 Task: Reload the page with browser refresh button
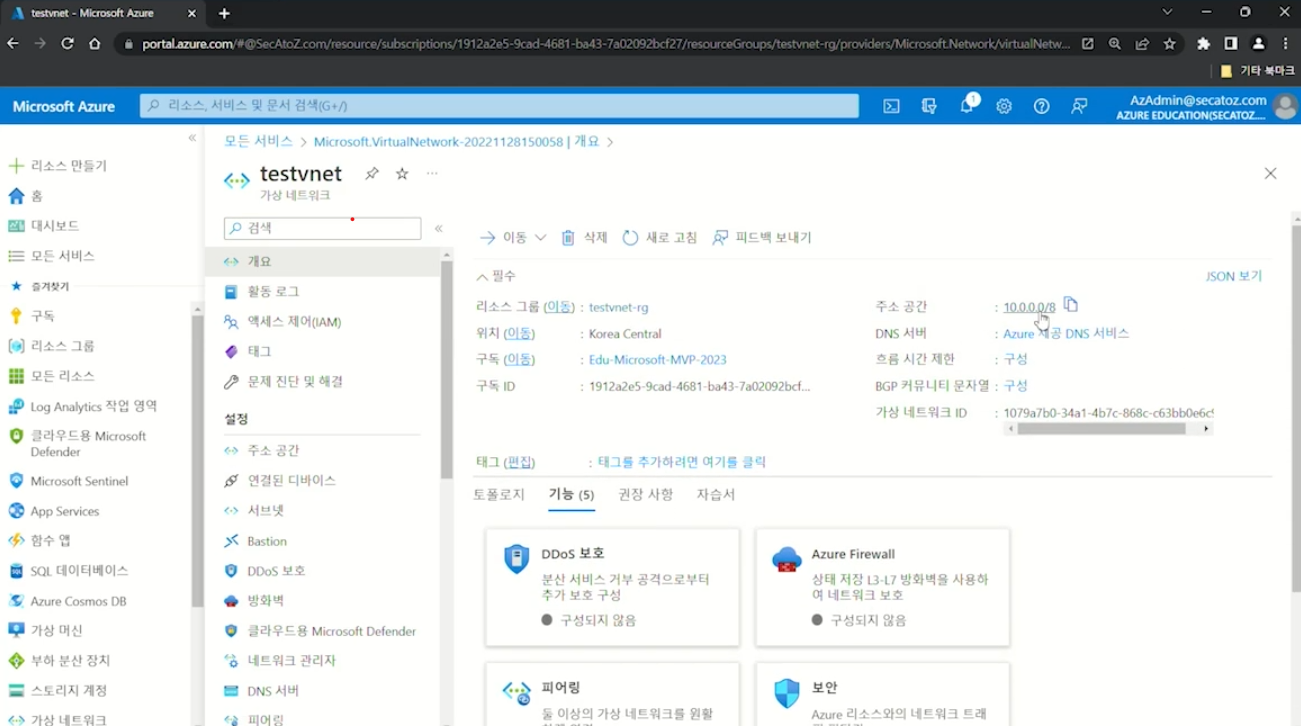point(67,44)
